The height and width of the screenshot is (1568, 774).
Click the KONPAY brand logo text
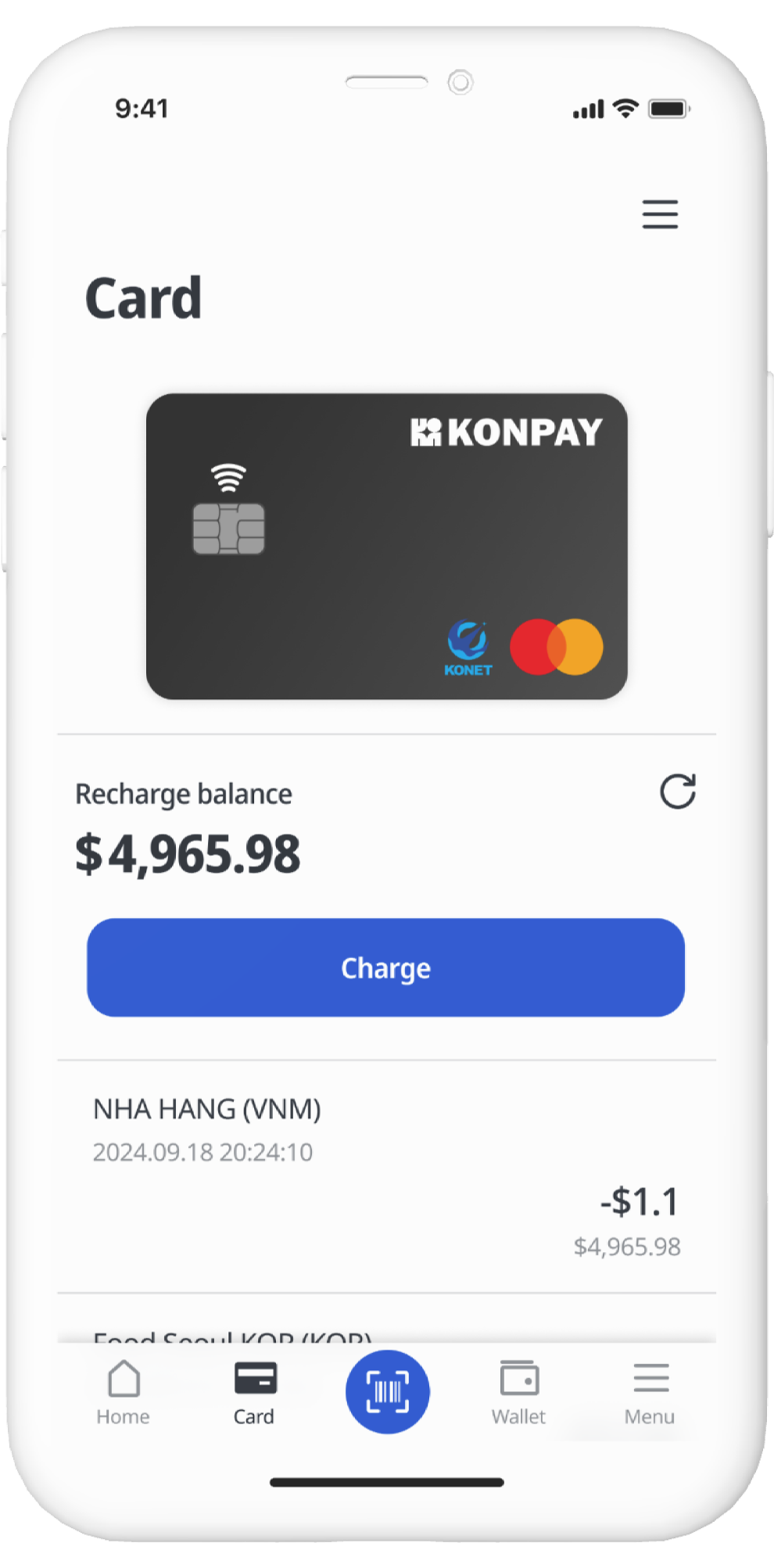pyautogui.click(x=507, y=432)
